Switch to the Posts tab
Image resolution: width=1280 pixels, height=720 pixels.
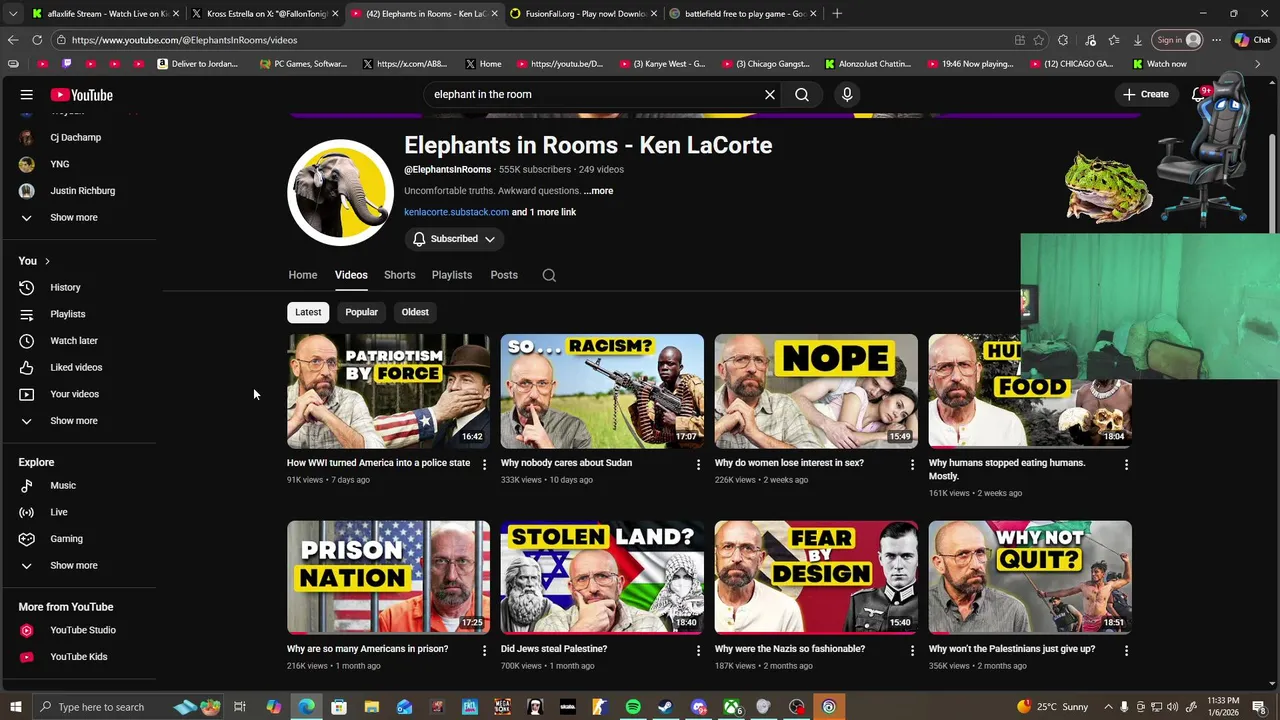point(504,275)
